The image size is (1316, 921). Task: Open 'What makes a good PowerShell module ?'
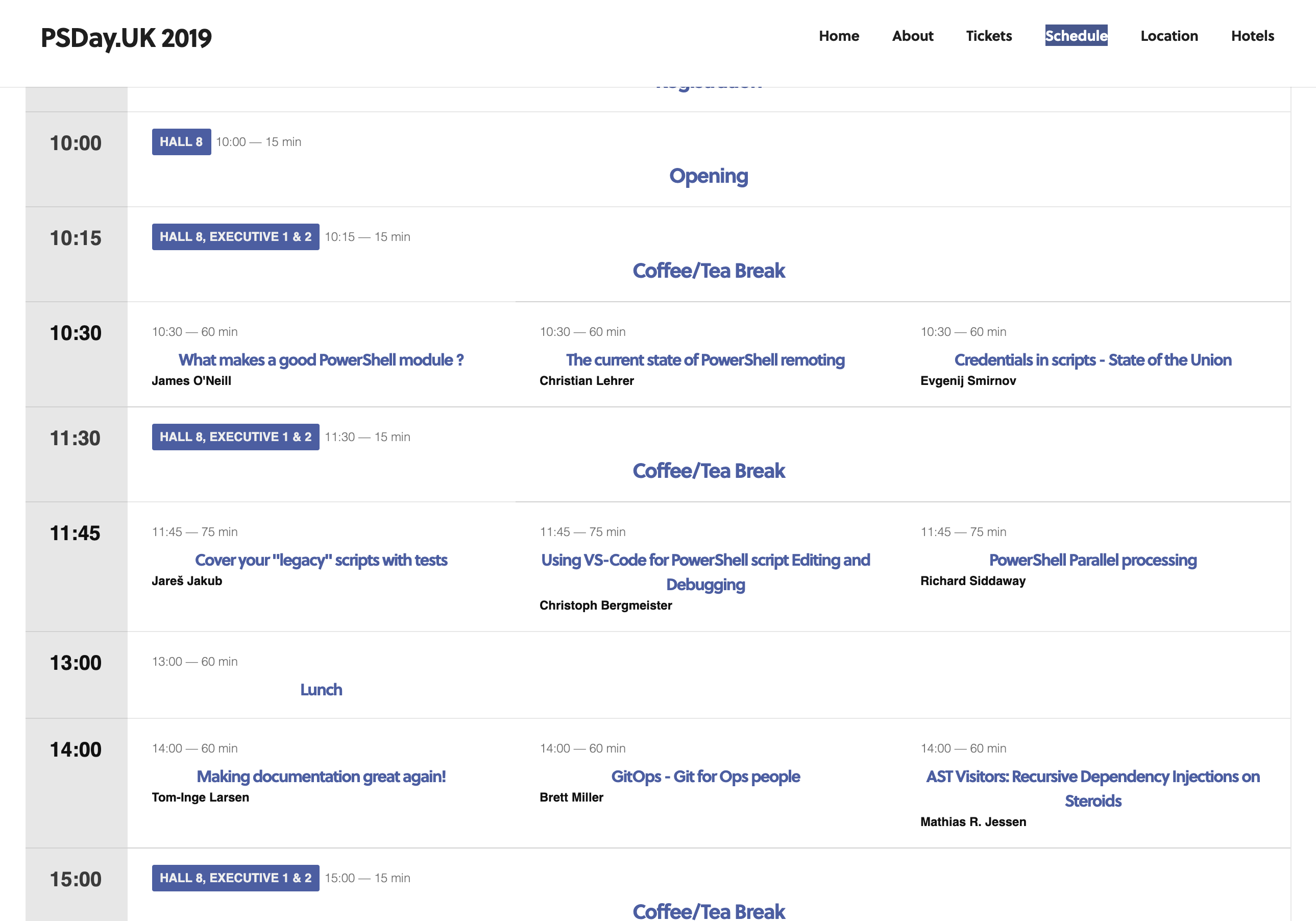click(321, 360)
